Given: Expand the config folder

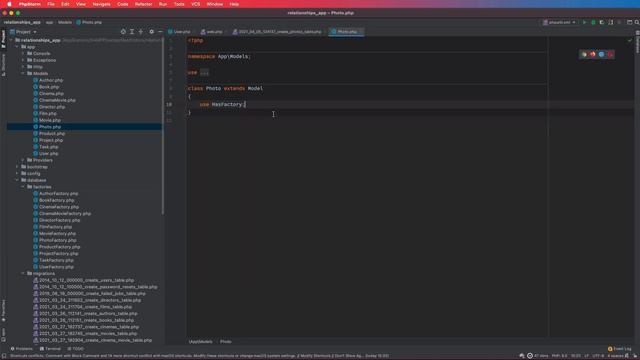Looking at the screenshot, I should click(x=17, y=173).
